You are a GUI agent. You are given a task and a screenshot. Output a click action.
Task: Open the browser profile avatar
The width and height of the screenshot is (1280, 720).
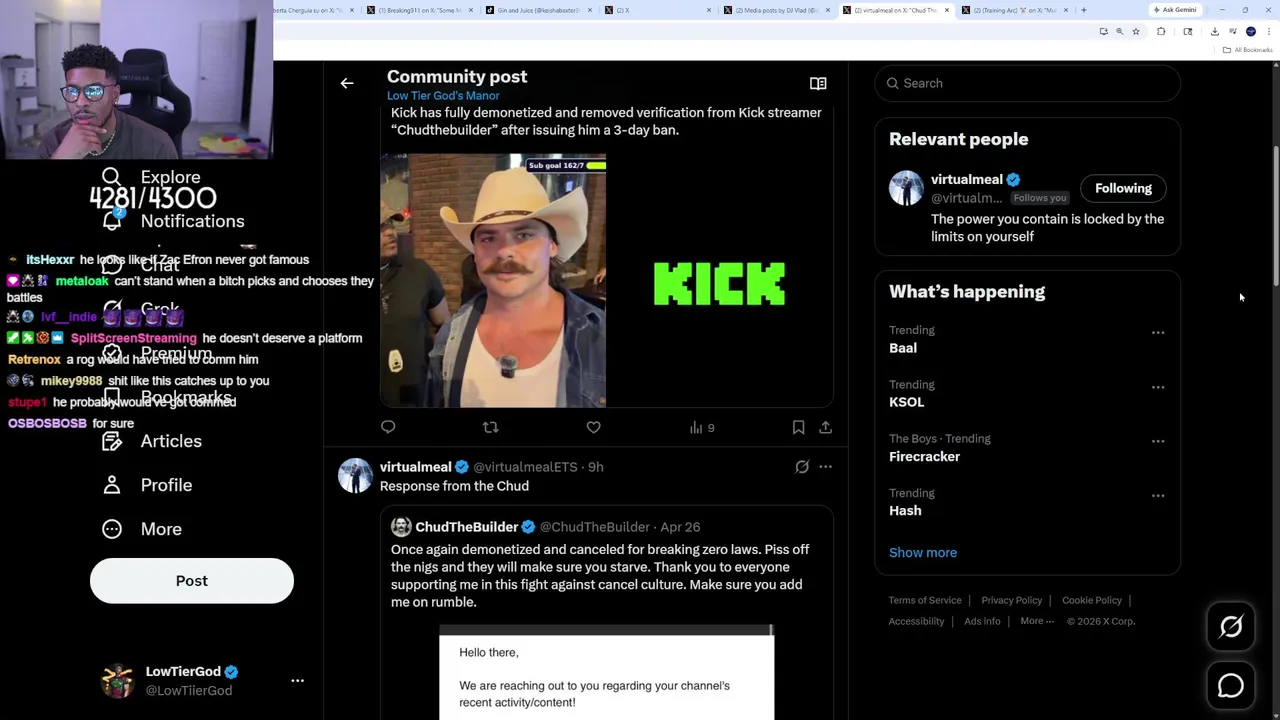point(1250,31)
